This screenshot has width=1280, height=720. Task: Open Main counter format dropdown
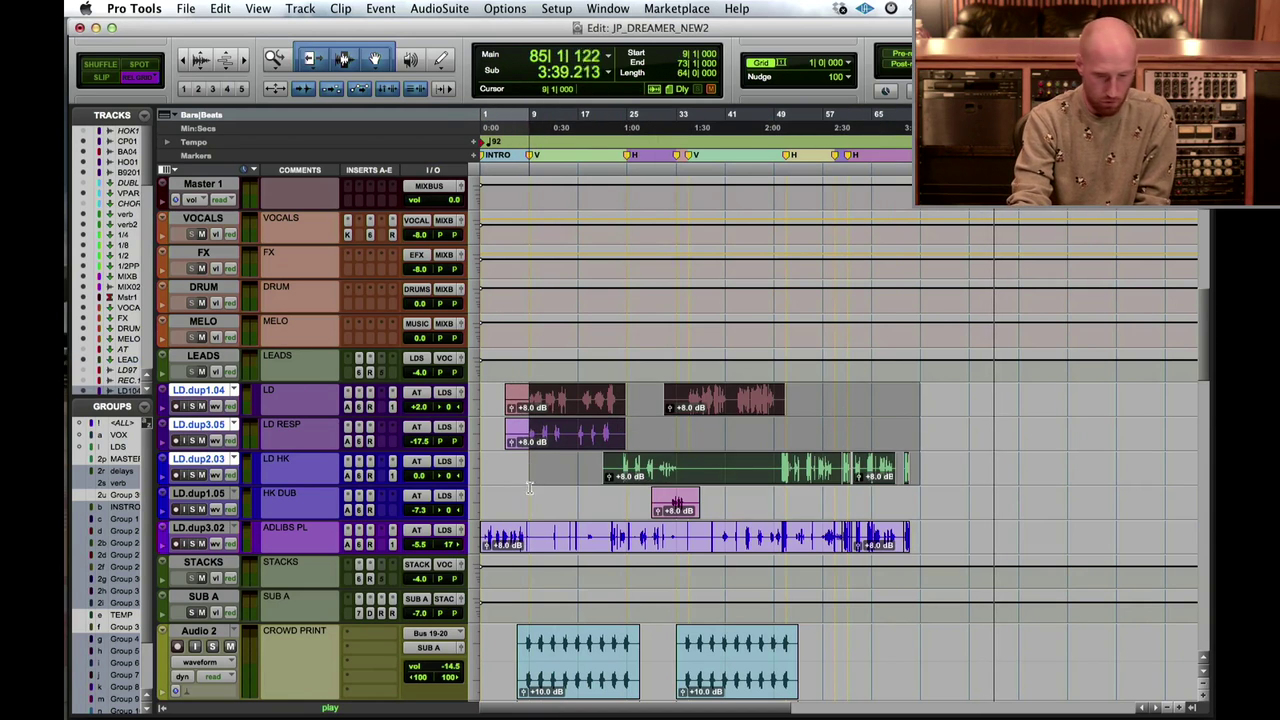(608, 57)
